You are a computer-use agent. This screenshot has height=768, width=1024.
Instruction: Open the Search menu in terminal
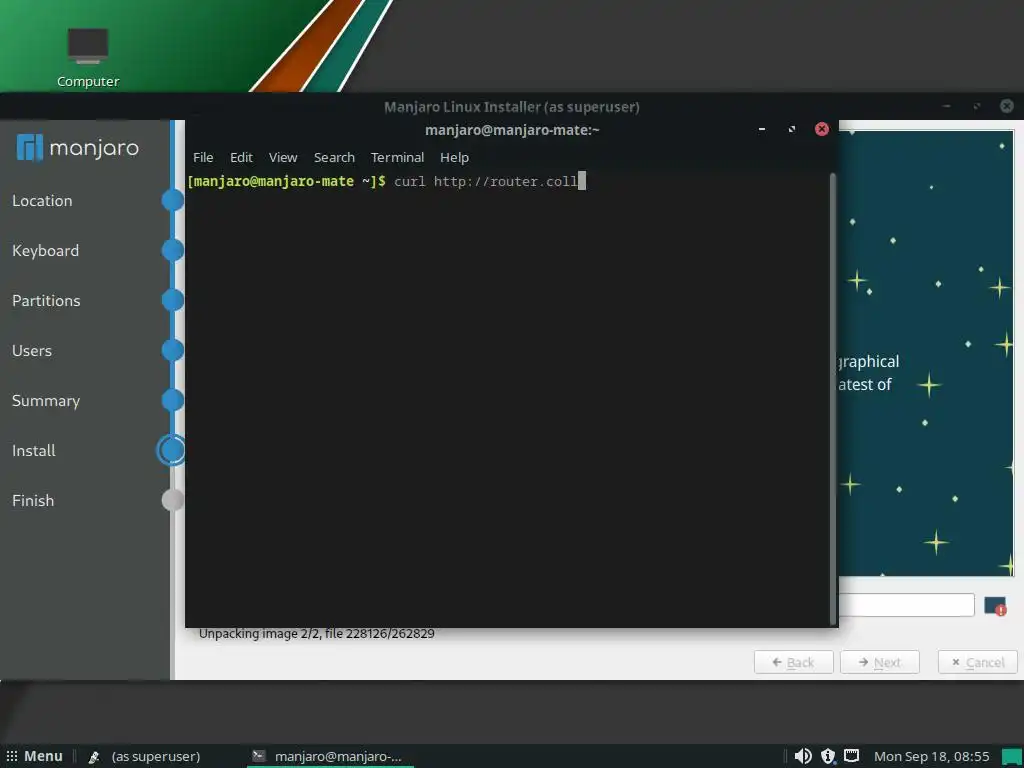334,157
